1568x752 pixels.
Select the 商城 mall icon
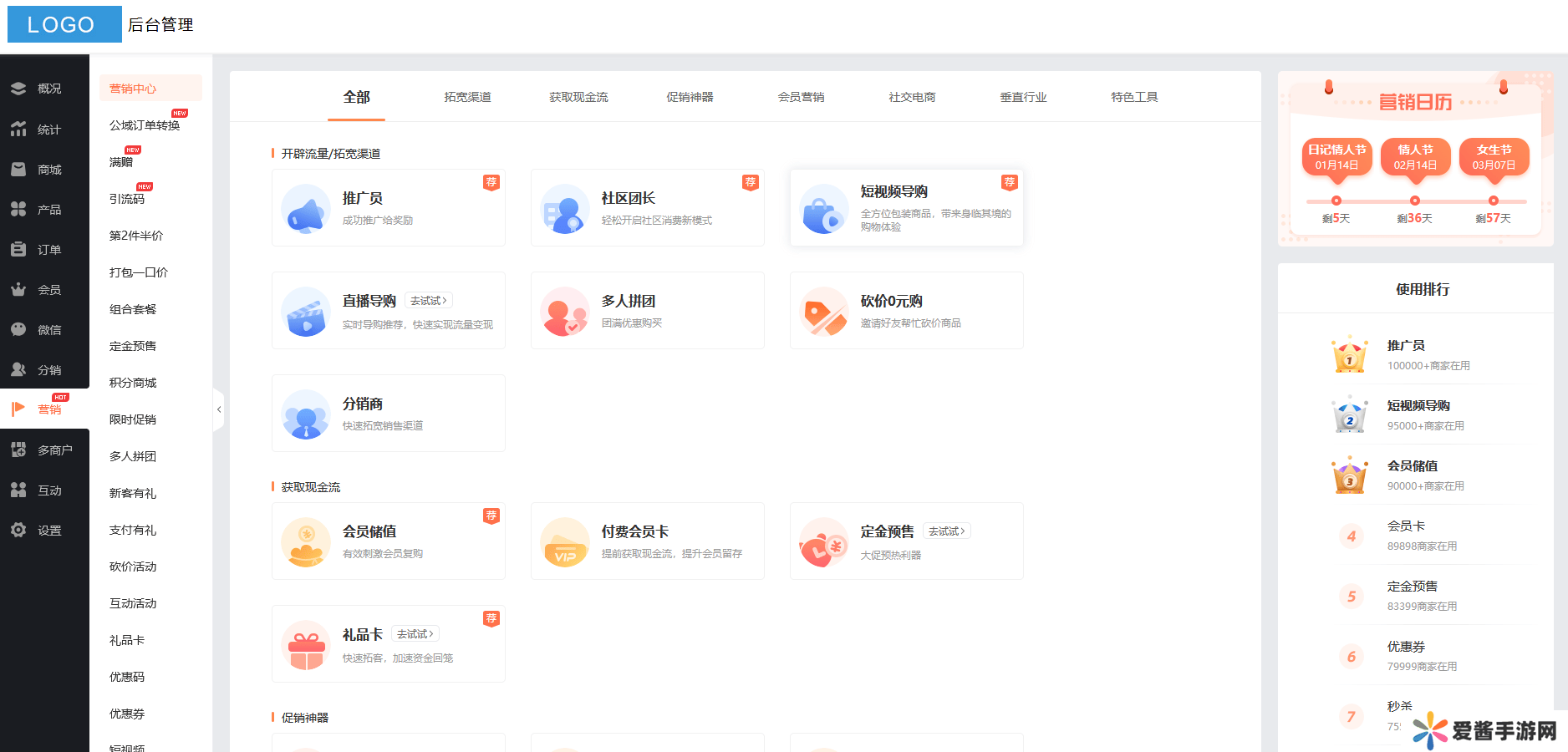click(18, 169)
